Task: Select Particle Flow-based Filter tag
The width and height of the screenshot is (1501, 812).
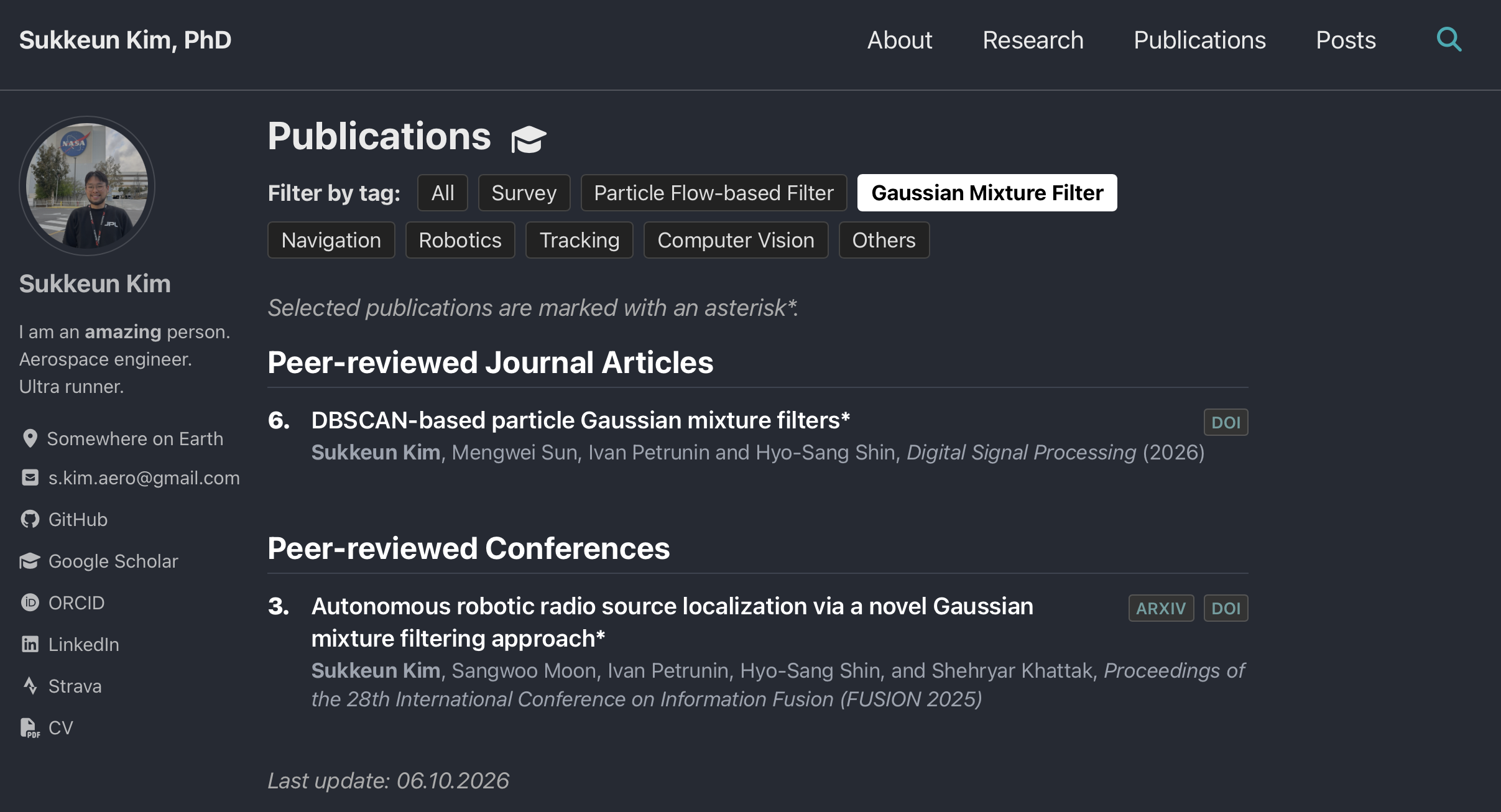Action: click(x=714, y=193)
